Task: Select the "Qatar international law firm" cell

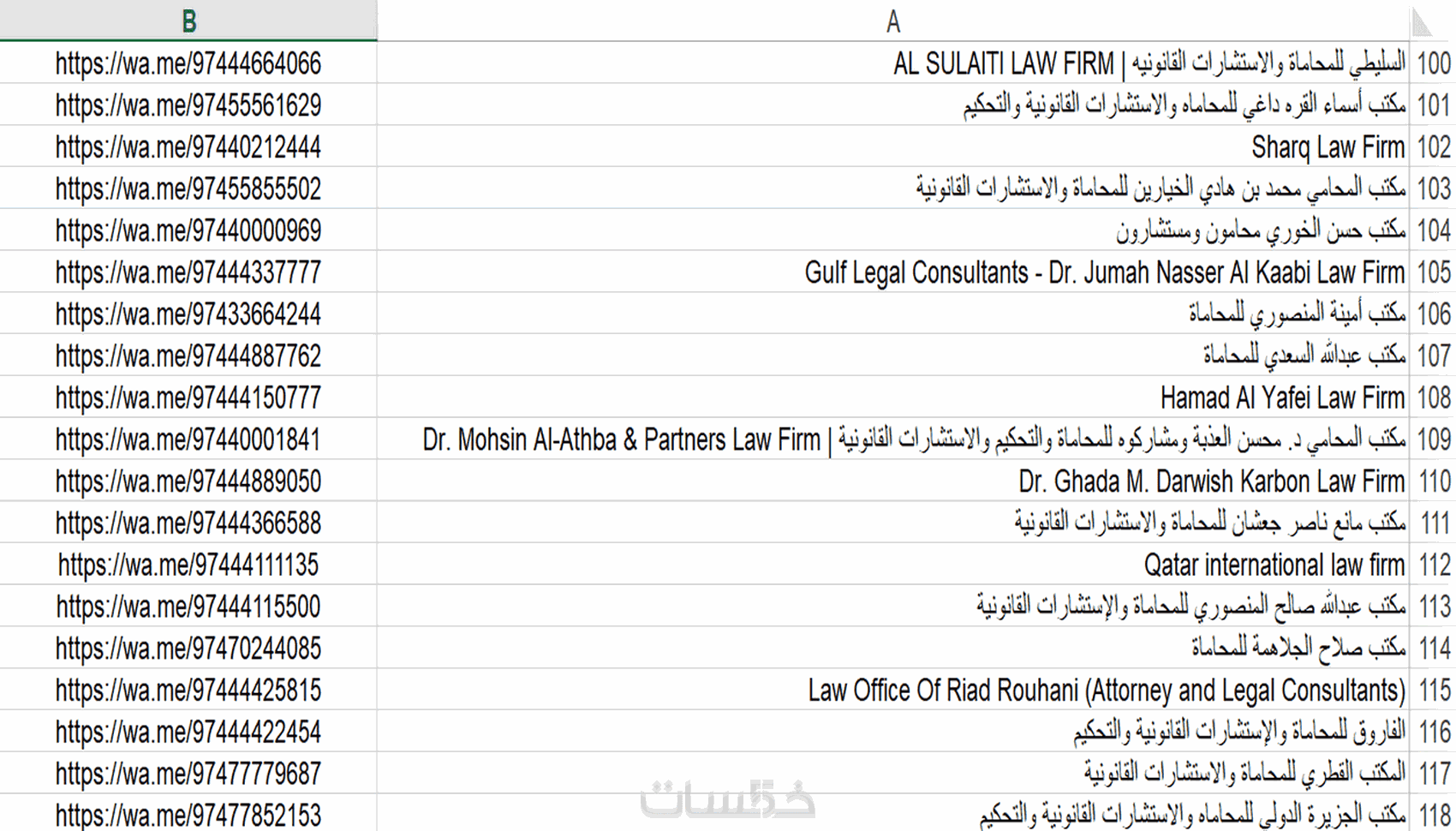Action: tap(893, 565)
